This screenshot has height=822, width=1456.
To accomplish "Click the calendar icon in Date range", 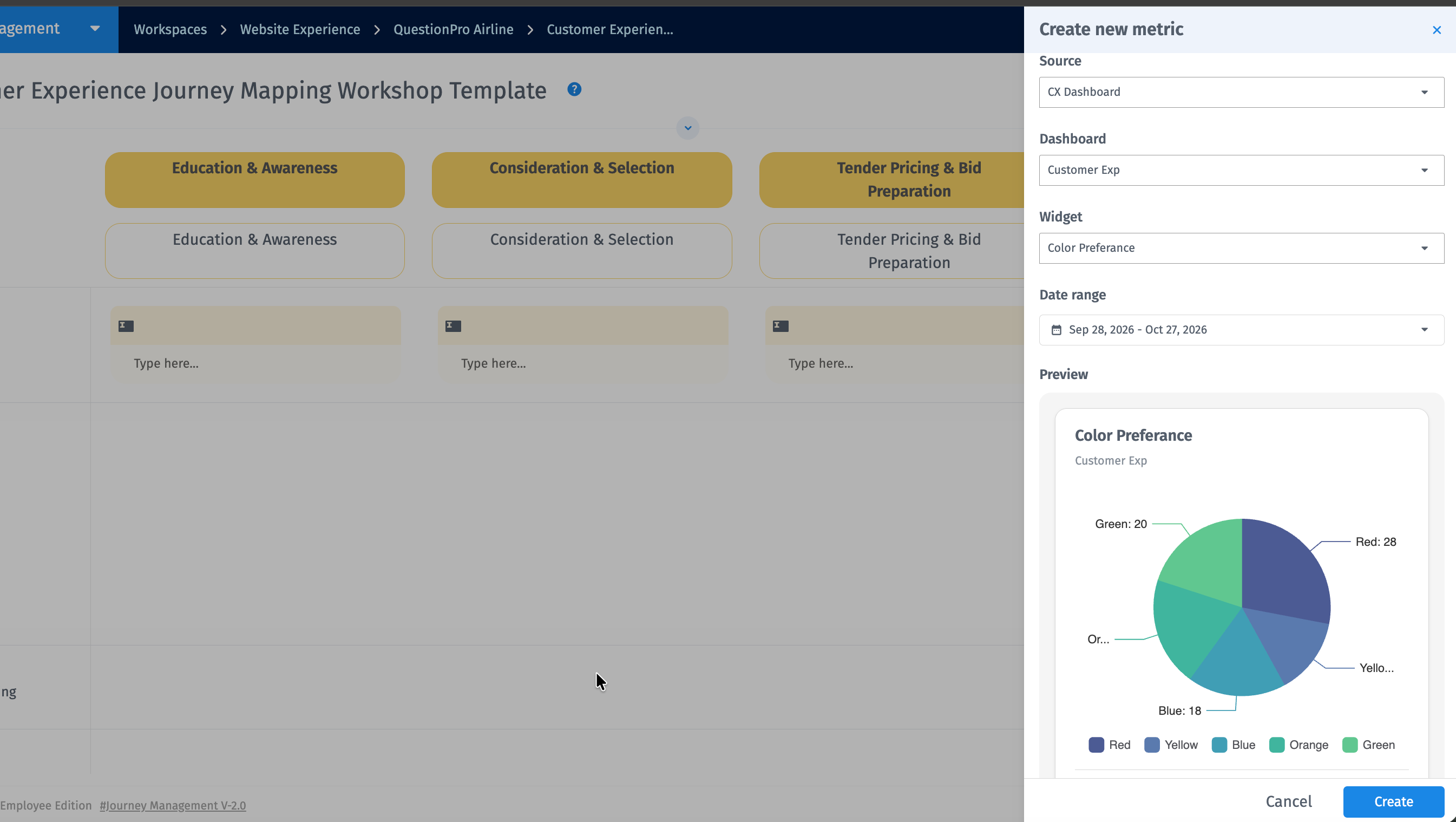I will 1056,330.
